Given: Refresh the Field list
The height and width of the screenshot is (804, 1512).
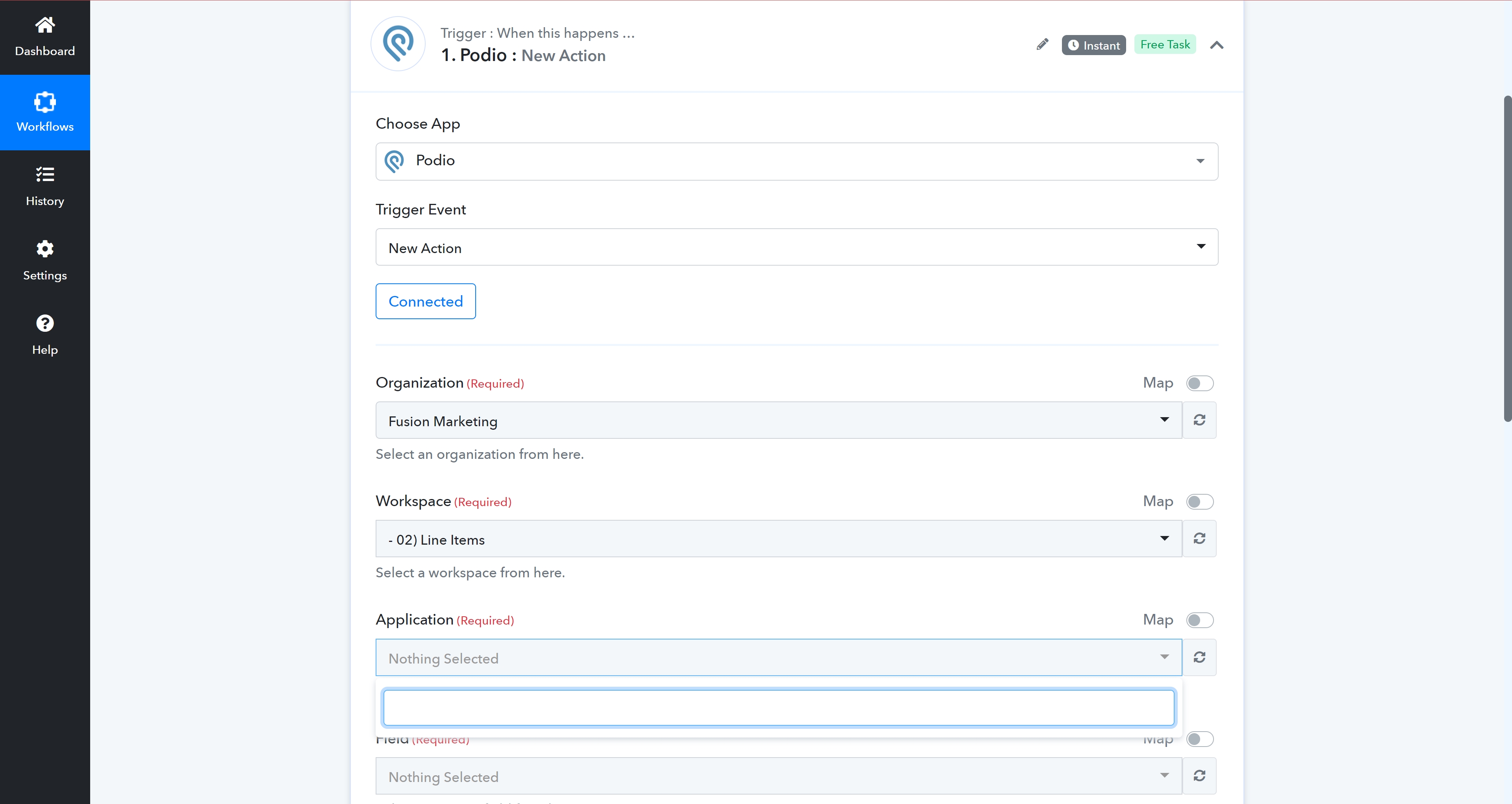Looking at the screenshot, I should pyautogui.click(x=1199, y=776).
